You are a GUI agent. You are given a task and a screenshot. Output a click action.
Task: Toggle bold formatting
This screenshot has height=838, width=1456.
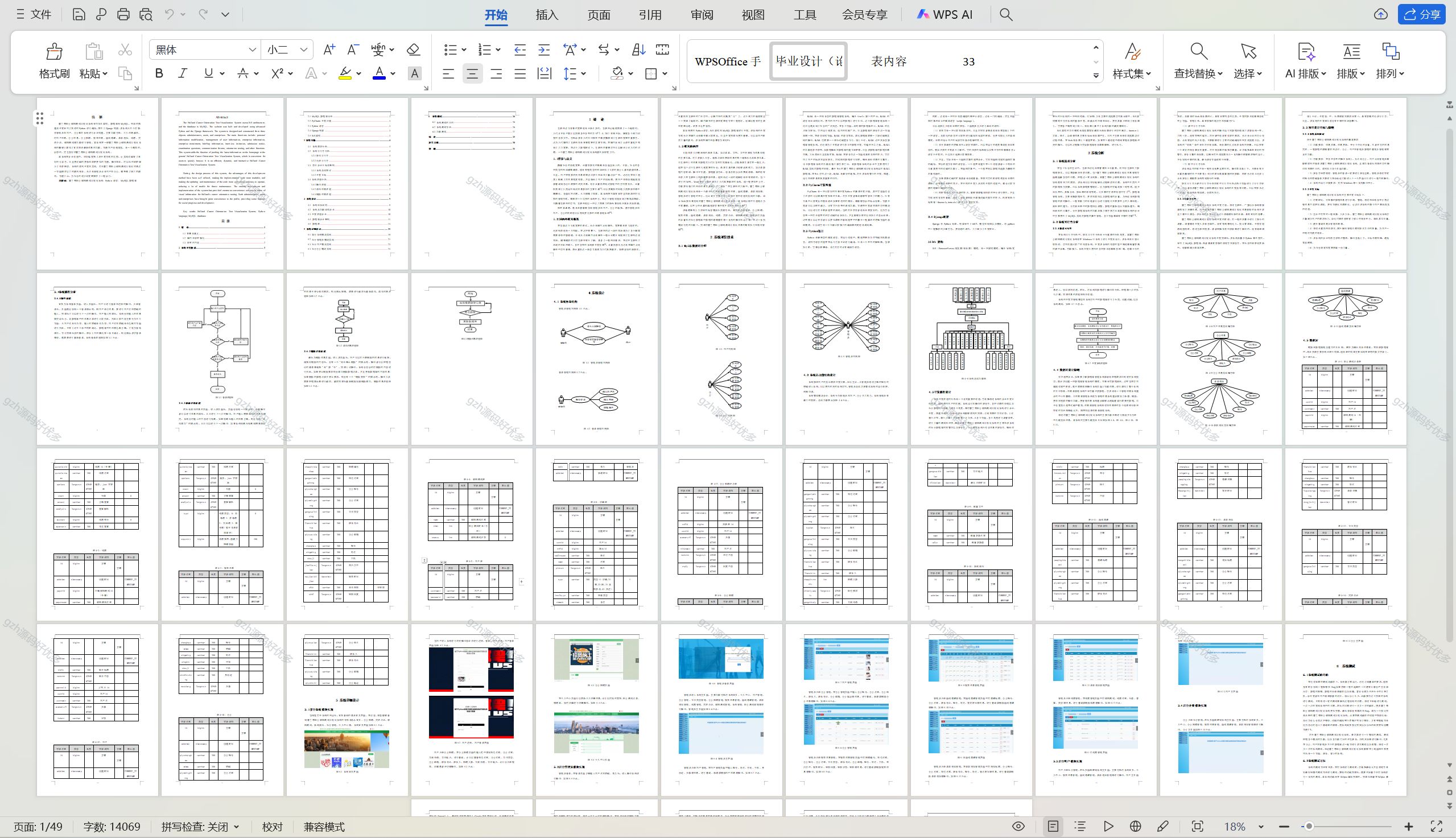159,73
